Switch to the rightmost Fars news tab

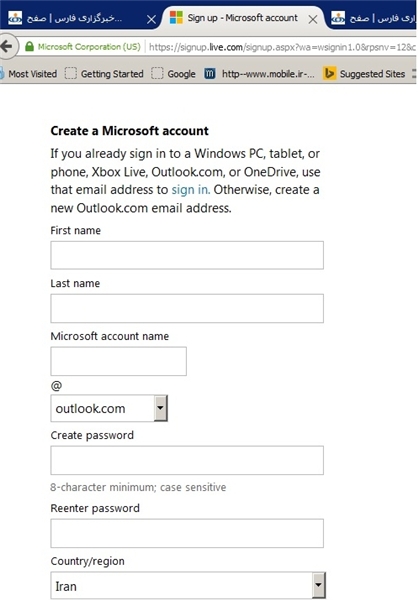372,18
